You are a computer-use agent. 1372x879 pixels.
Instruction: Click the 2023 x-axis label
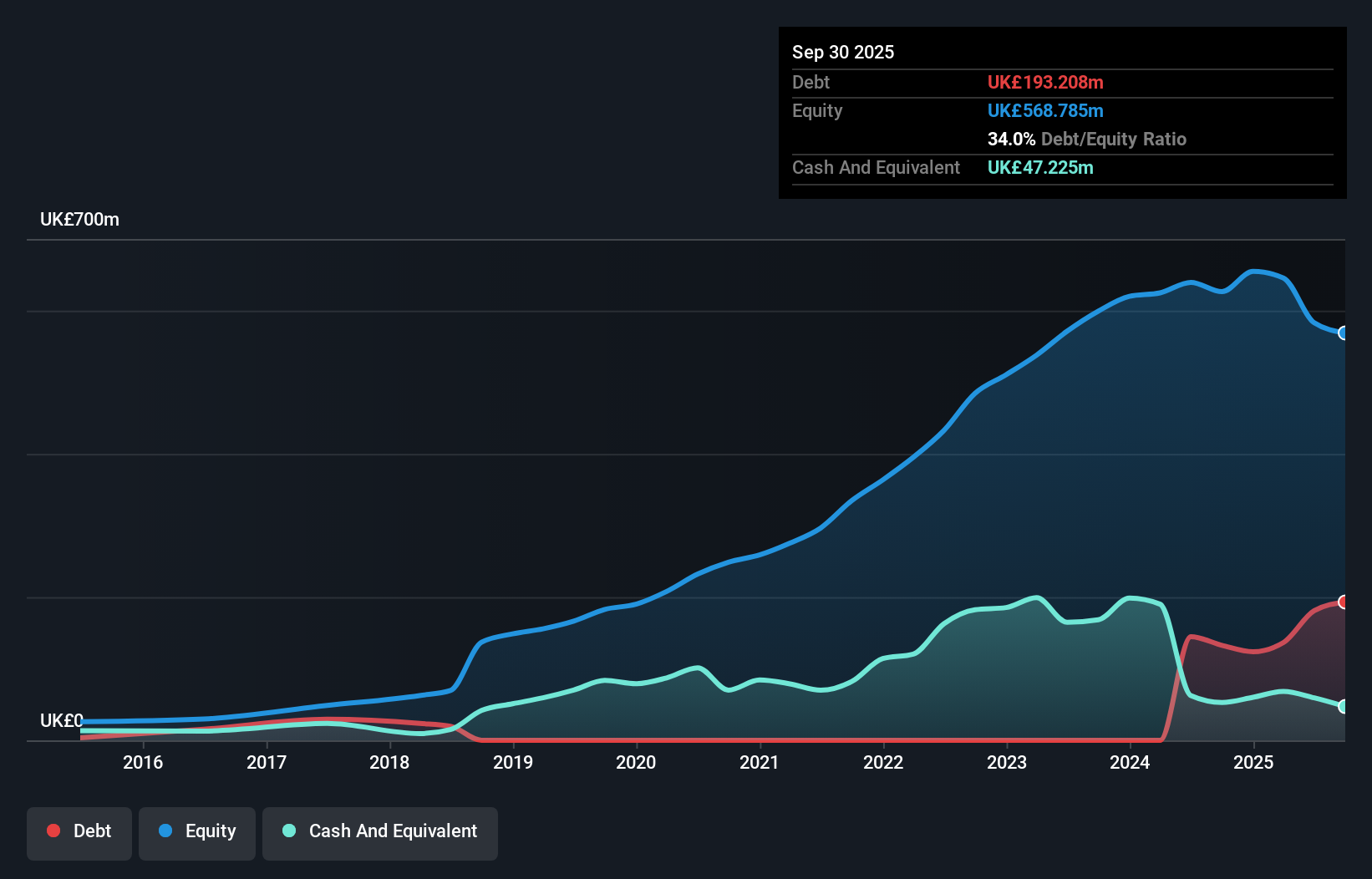pyautogui.click(x=1007, y=762)
